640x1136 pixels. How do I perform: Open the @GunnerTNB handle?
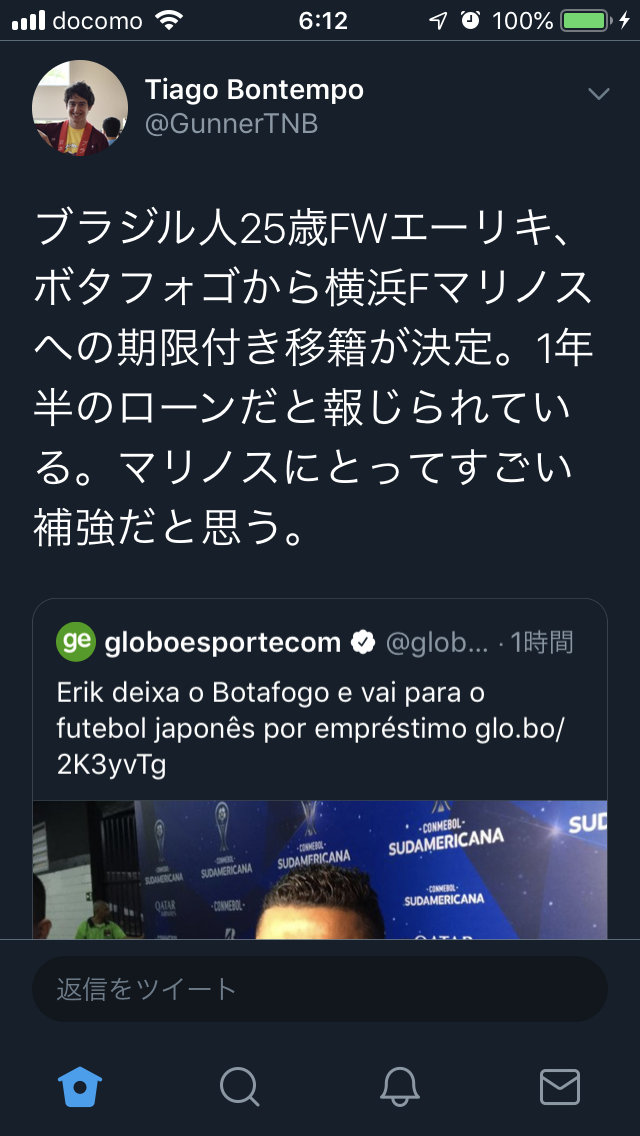pyautogui.click(x=231, y=124)
